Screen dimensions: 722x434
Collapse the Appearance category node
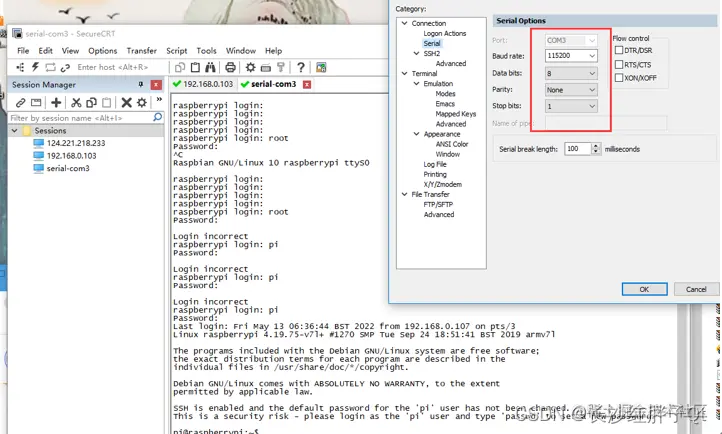click(x=416, y=134)
